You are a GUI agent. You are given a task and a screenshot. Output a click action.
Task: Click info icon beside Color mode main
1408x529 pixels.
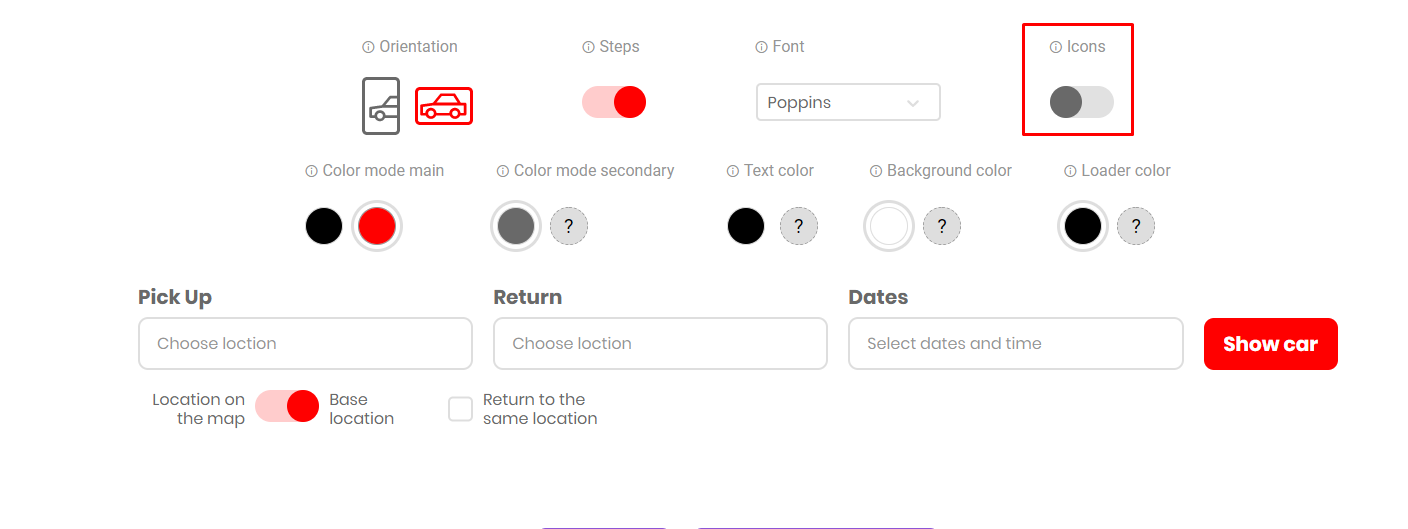pos(311,171)
